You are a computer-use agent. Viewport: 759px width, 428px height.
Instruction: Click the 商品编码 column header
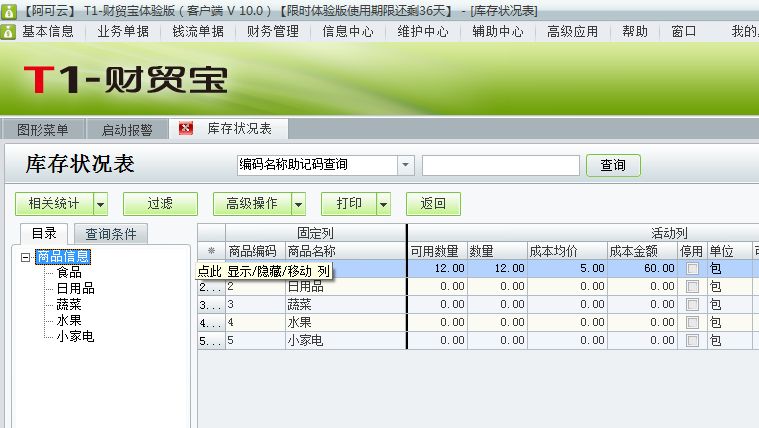256,251
